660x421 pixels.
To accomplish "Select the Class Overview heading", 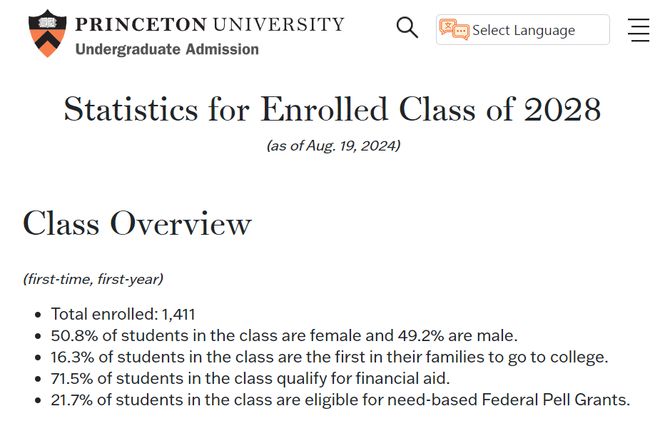I will [137, 223].
